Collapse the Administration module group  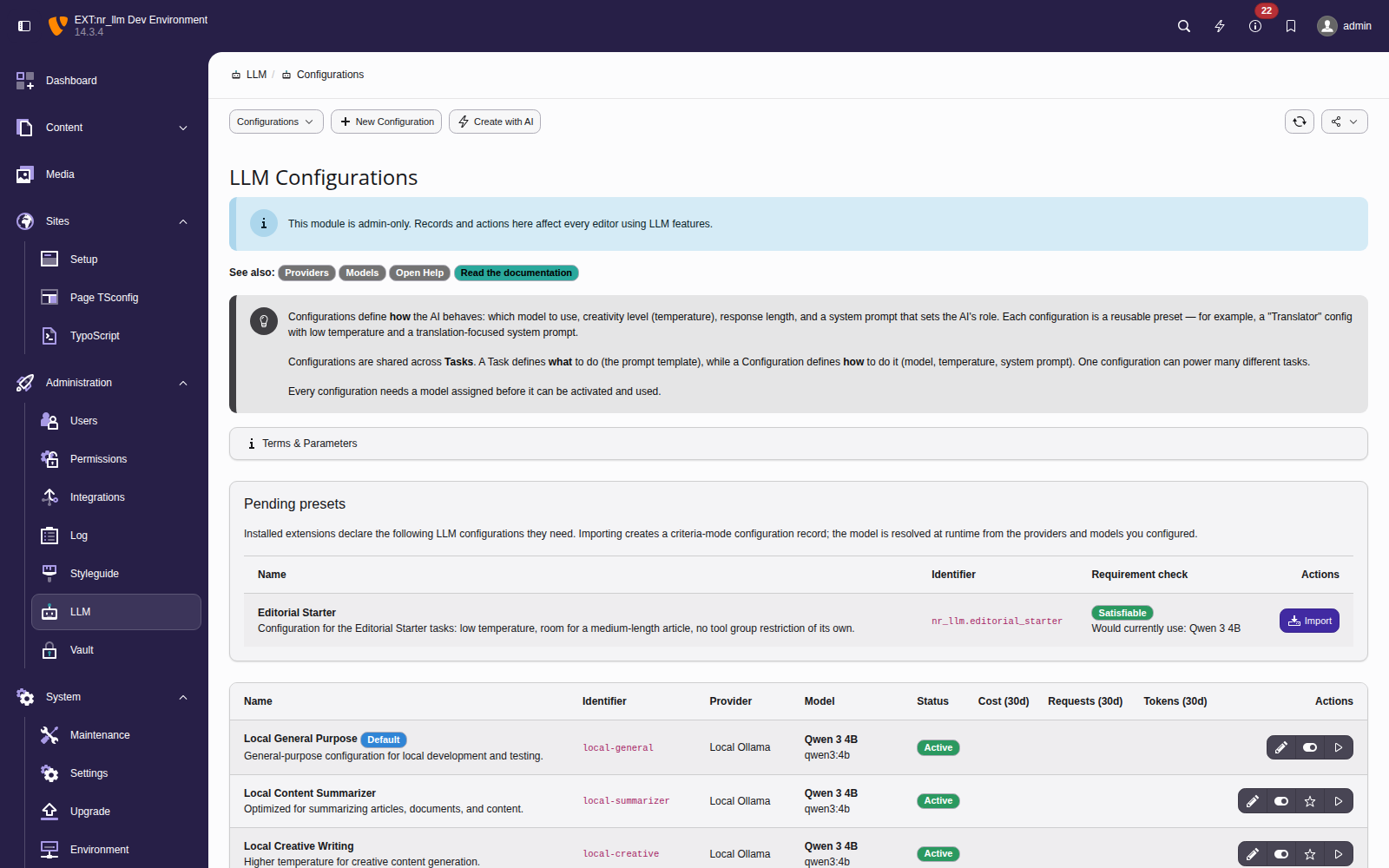[104, 383]
